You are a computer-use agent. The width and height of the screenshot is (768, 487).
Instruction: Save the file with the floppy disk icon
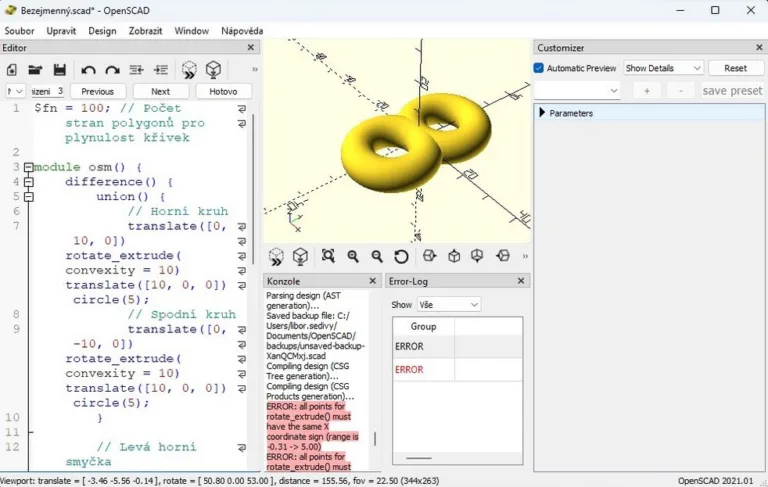pos(60,70)
